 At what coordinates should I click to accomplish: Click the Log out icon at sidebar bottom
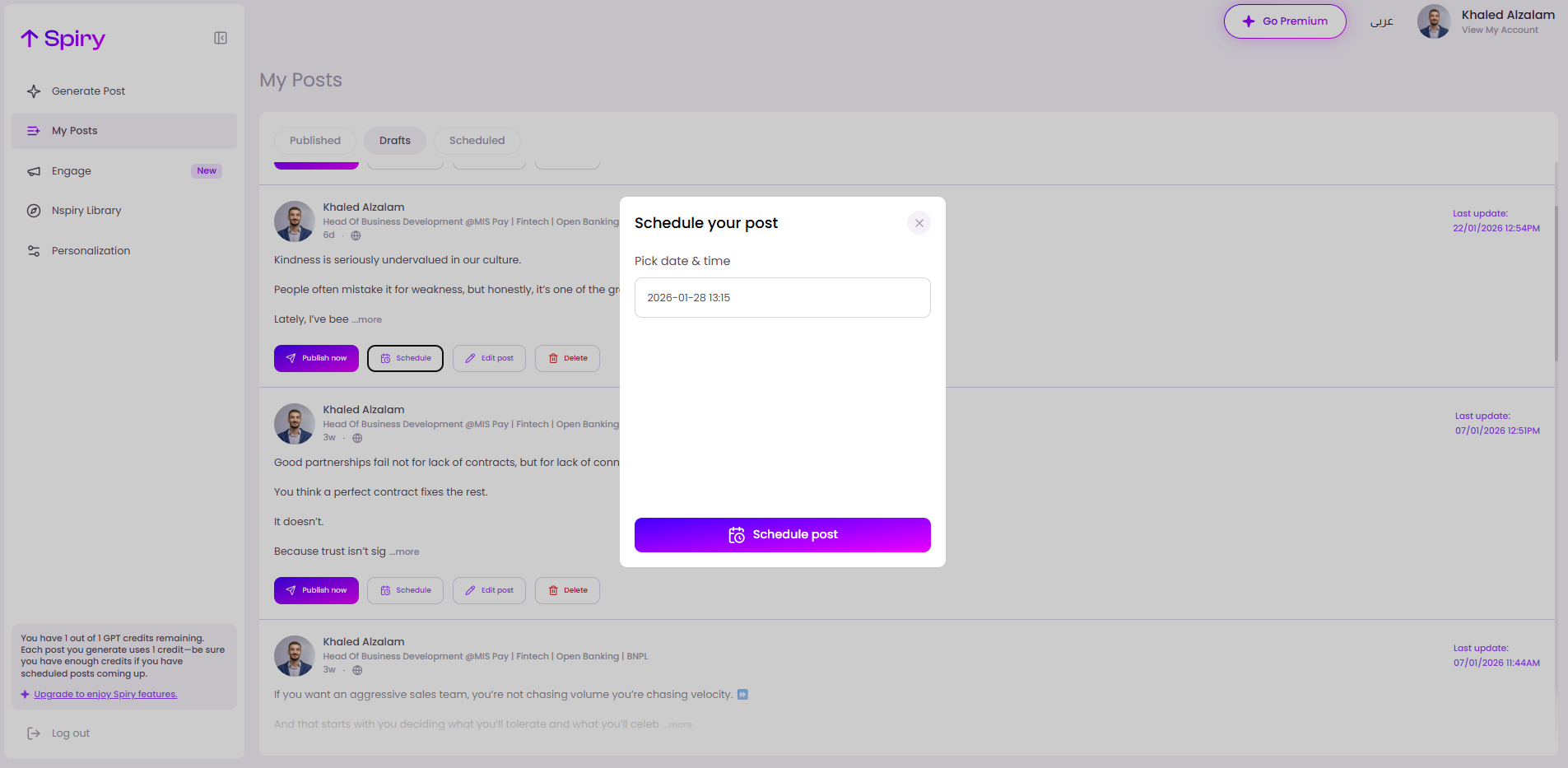(x=33, y=733)
